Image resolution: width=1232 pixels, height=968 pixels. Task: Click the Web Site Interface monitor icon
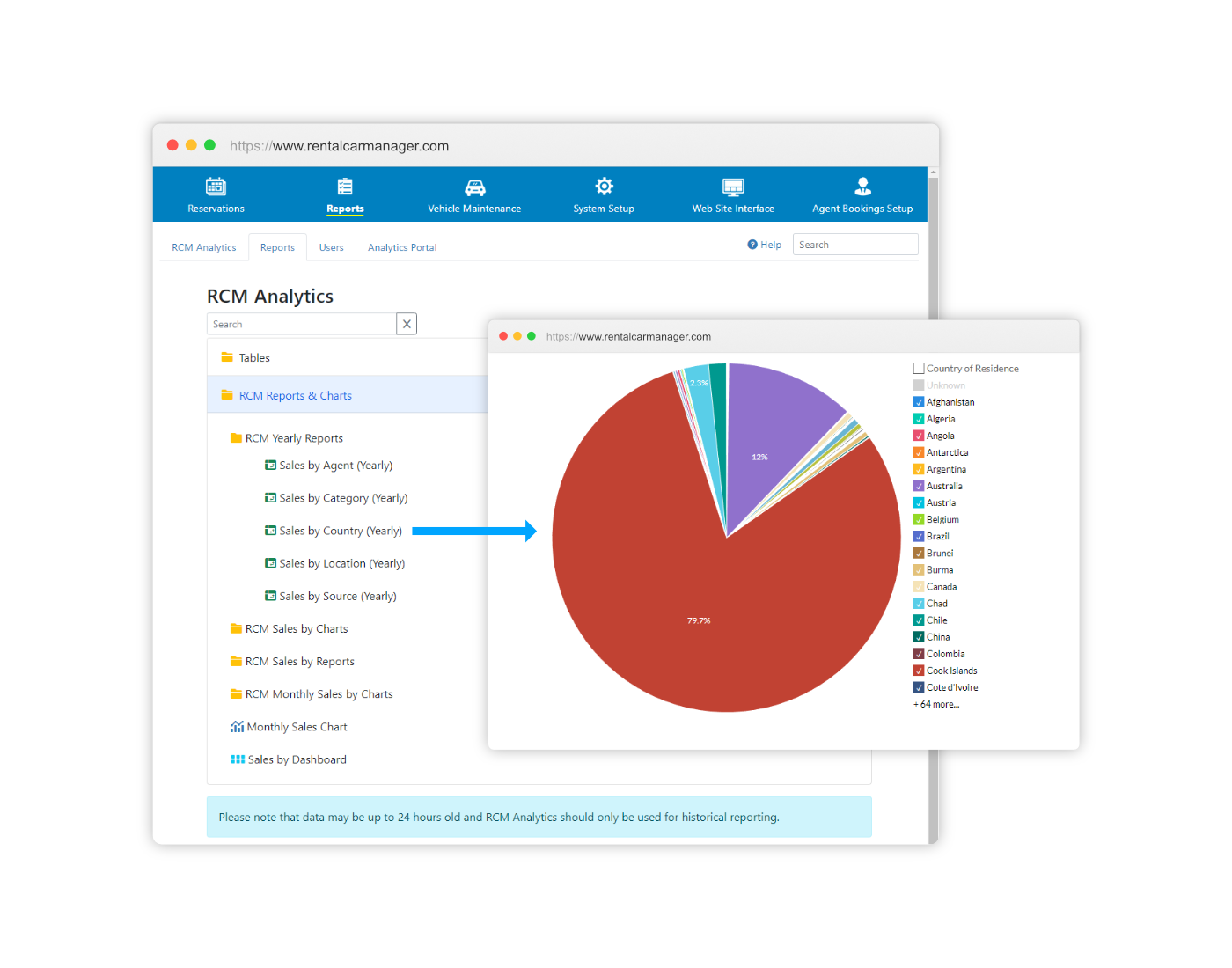pos(733,187)
